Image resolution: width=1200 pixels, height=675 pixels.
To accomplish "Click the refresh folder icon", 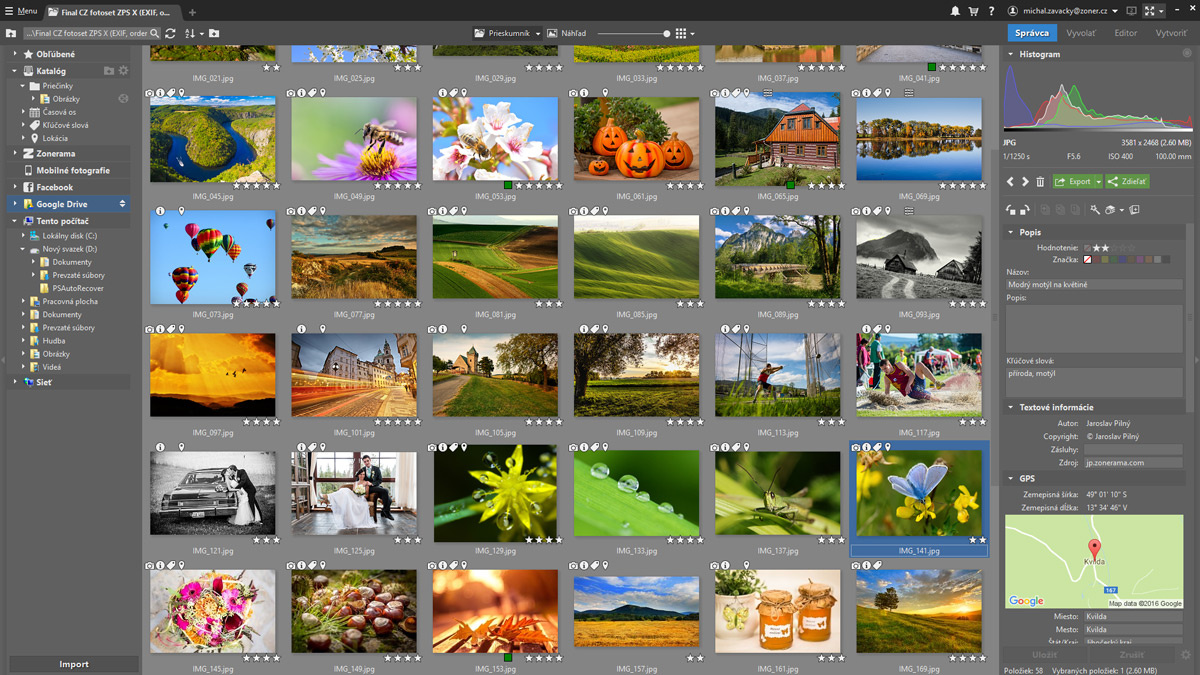I will tap(171, 33).
